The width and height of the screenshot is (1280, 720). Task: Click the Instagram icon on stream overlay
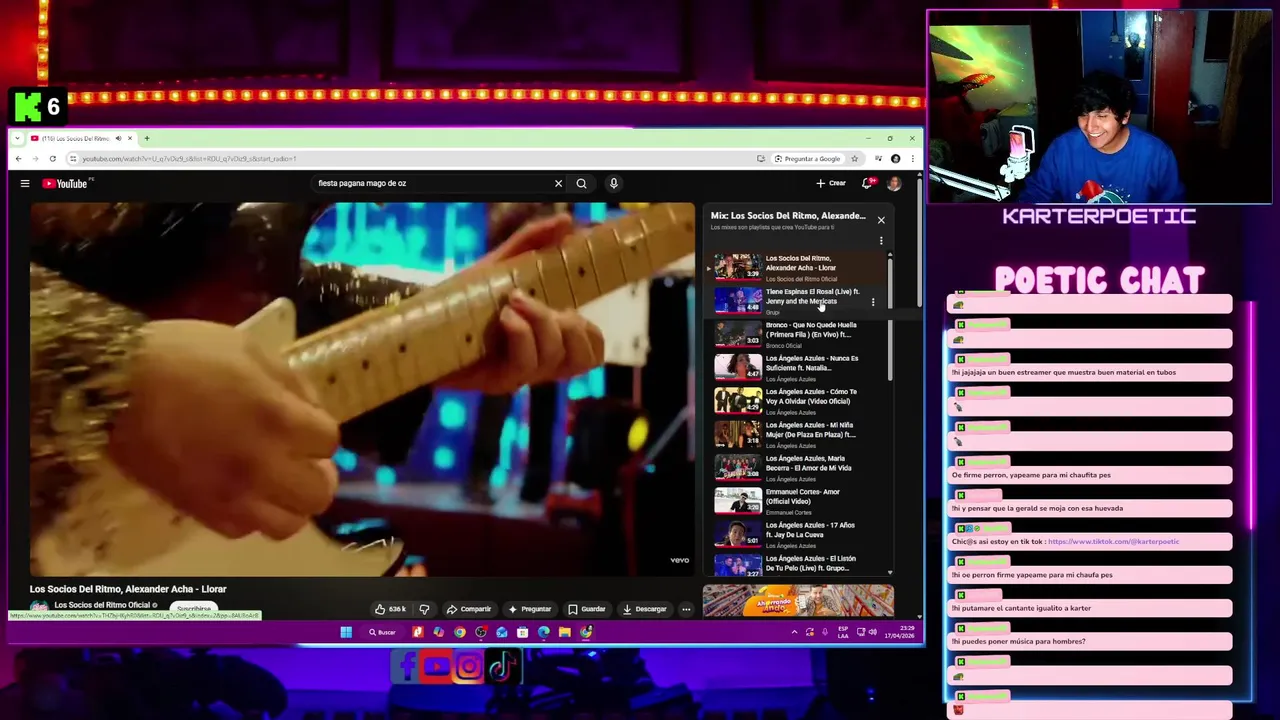[469, 666]
